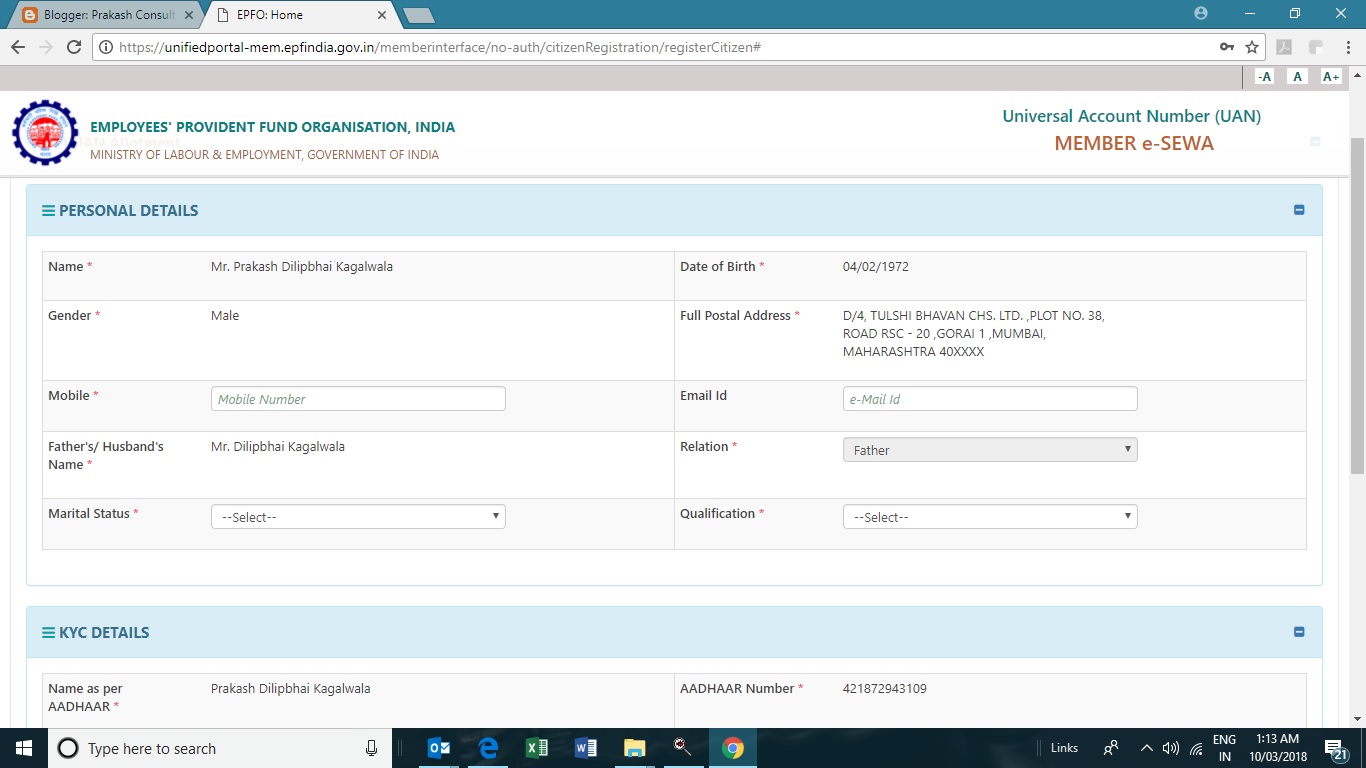1366x768 pixels.
Task: Click the page info icon in address bar
Action: (106, 47)
